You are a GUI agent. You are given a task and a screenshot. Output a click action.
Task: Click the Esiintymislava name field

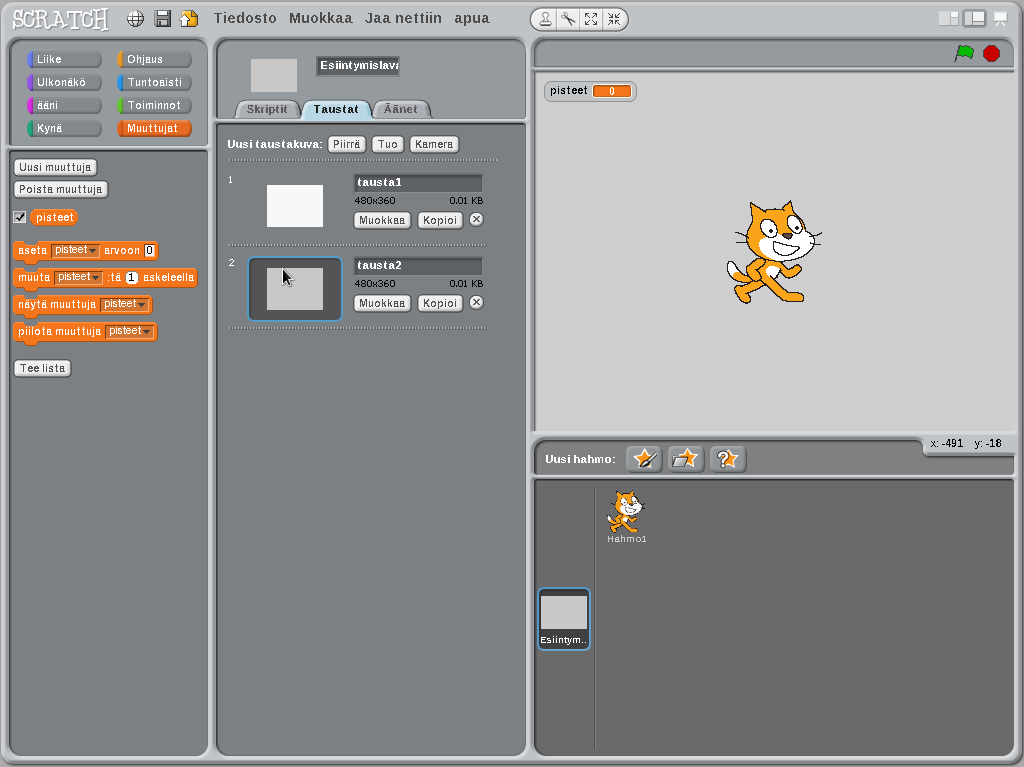click(358, 66)
